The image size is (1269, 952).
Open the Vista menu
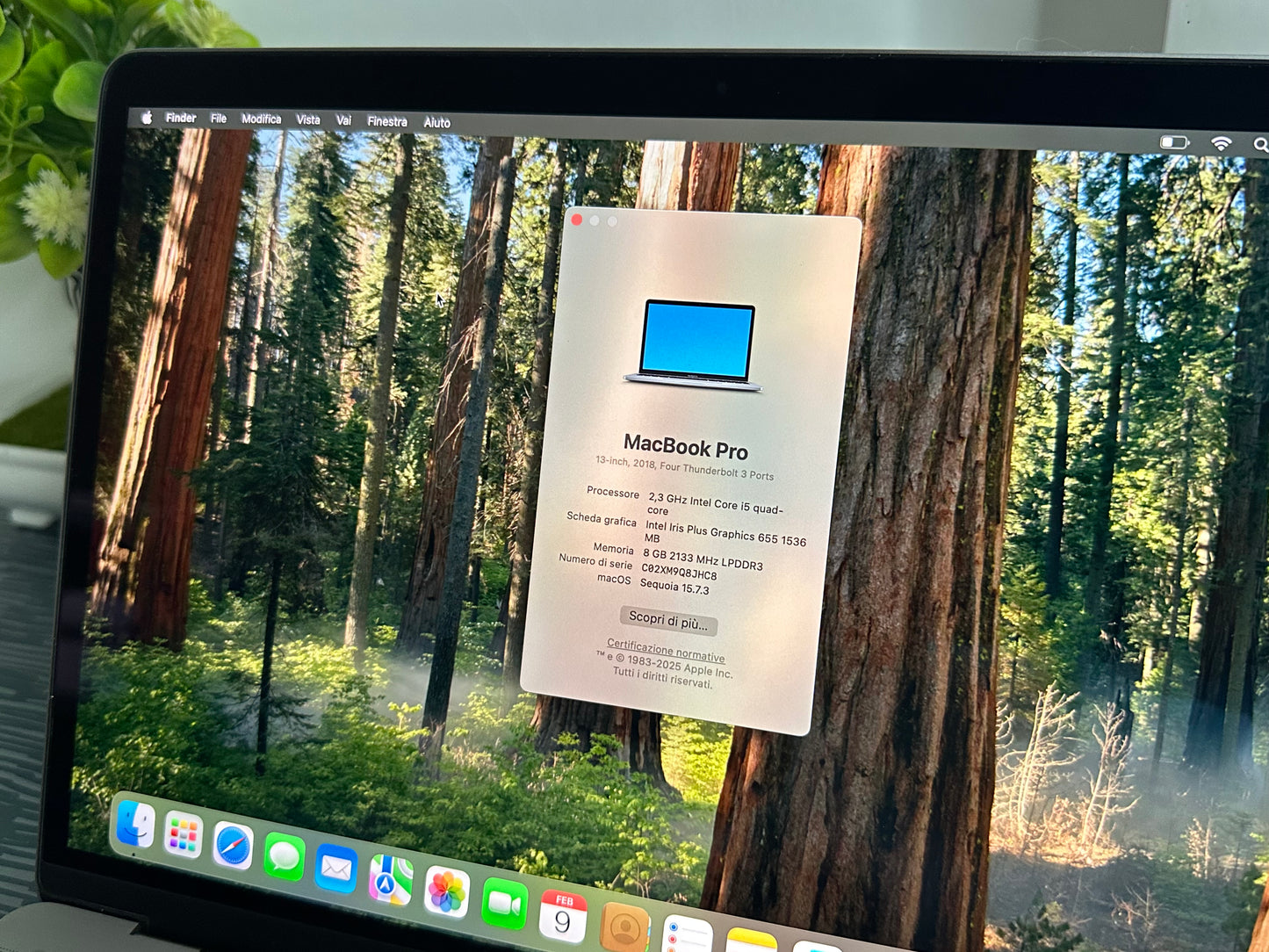pyautogui.click(x=308, y=119)
